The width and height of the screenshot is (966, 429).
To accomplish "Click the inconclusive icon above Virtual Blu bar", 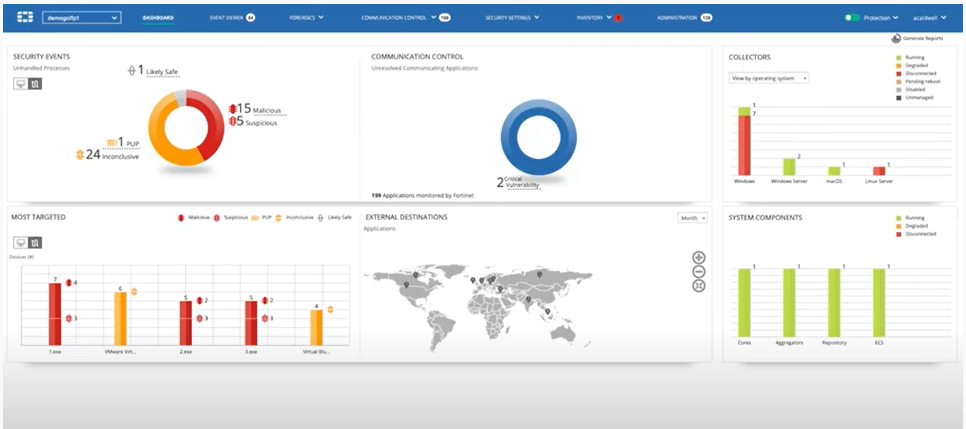I will coord(330,309).
